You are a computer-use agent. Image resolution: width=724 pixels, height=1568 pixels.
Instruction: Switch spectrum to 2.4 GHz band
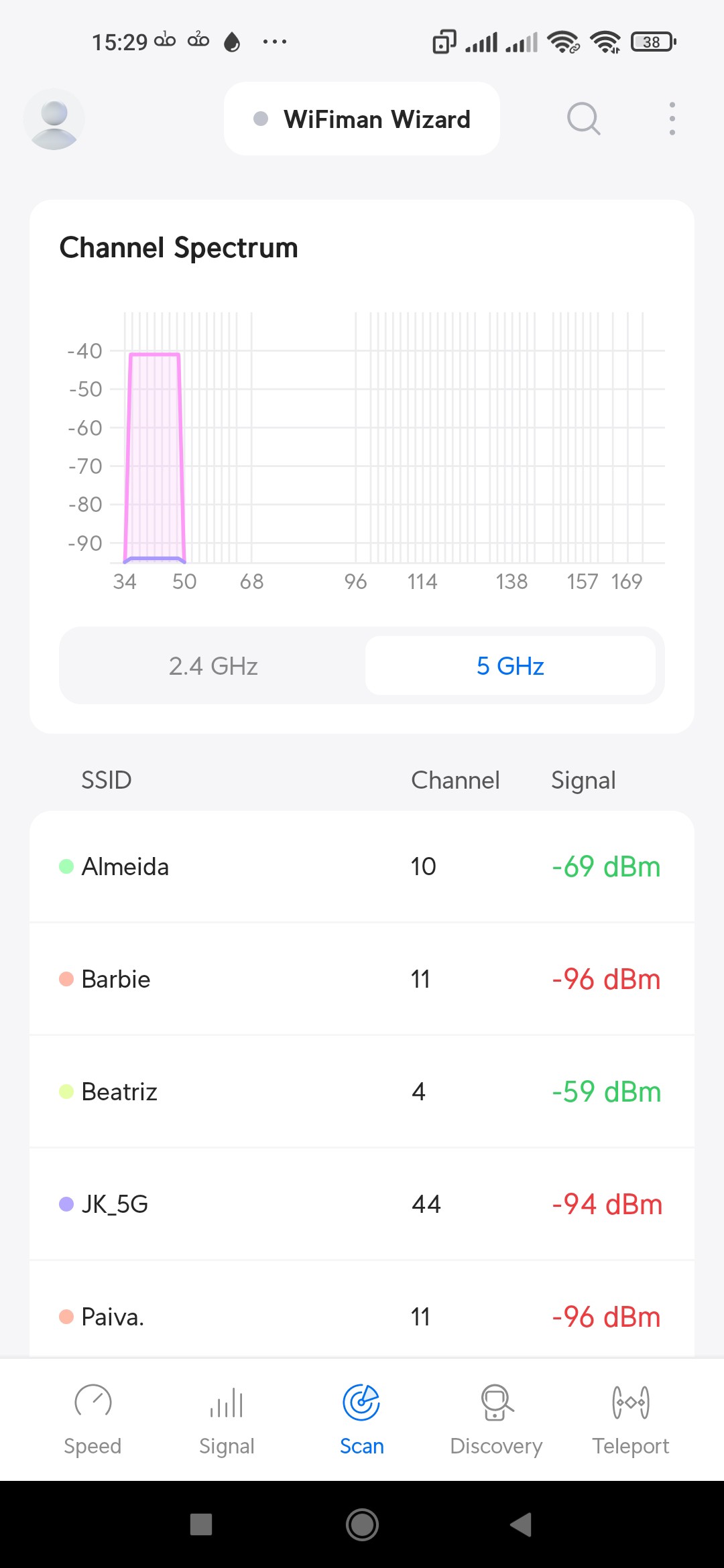click(x=213, y=666)
